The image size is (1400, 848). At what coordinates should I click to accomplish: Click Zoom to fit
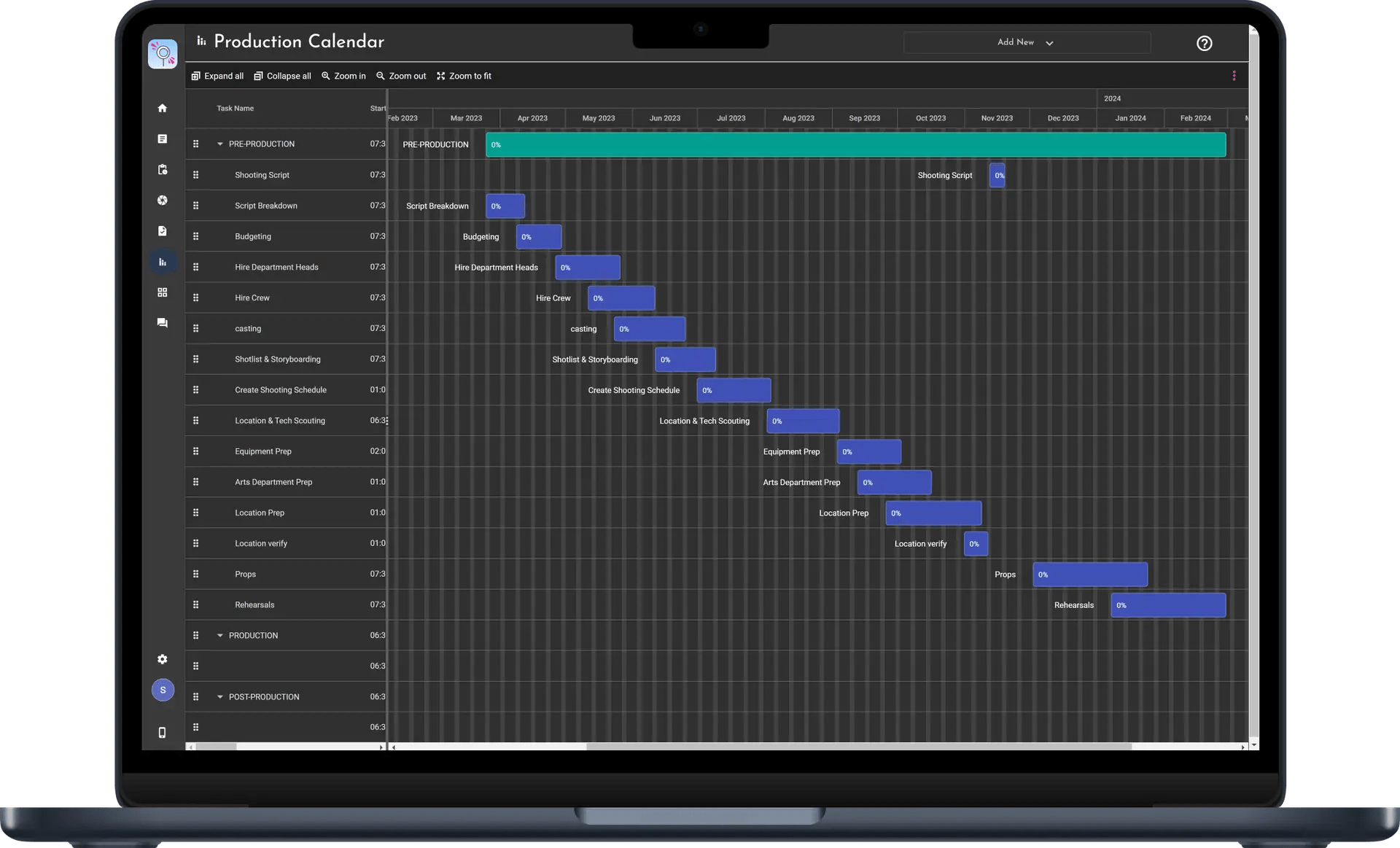(464, 76)
